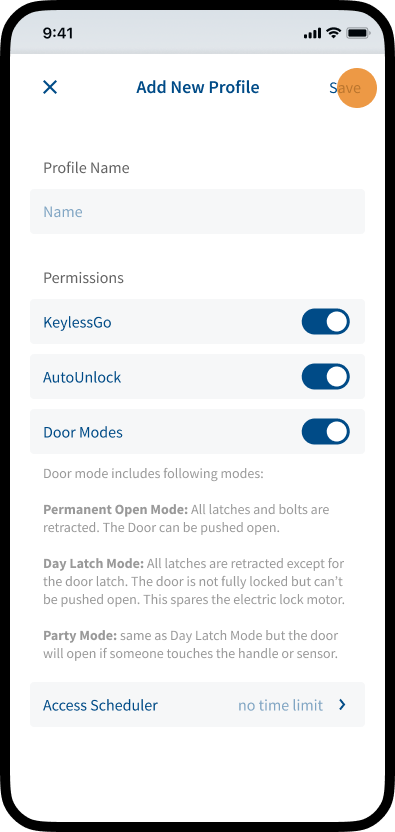The image size is (395, 832).
Task: Click the Party Mode description text
Action: (191, 645)
